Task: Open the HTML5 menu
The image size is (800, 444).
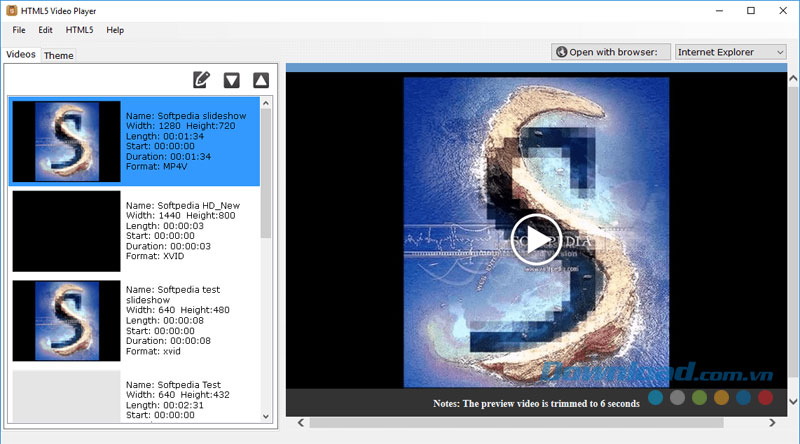Action: [80, 30]
